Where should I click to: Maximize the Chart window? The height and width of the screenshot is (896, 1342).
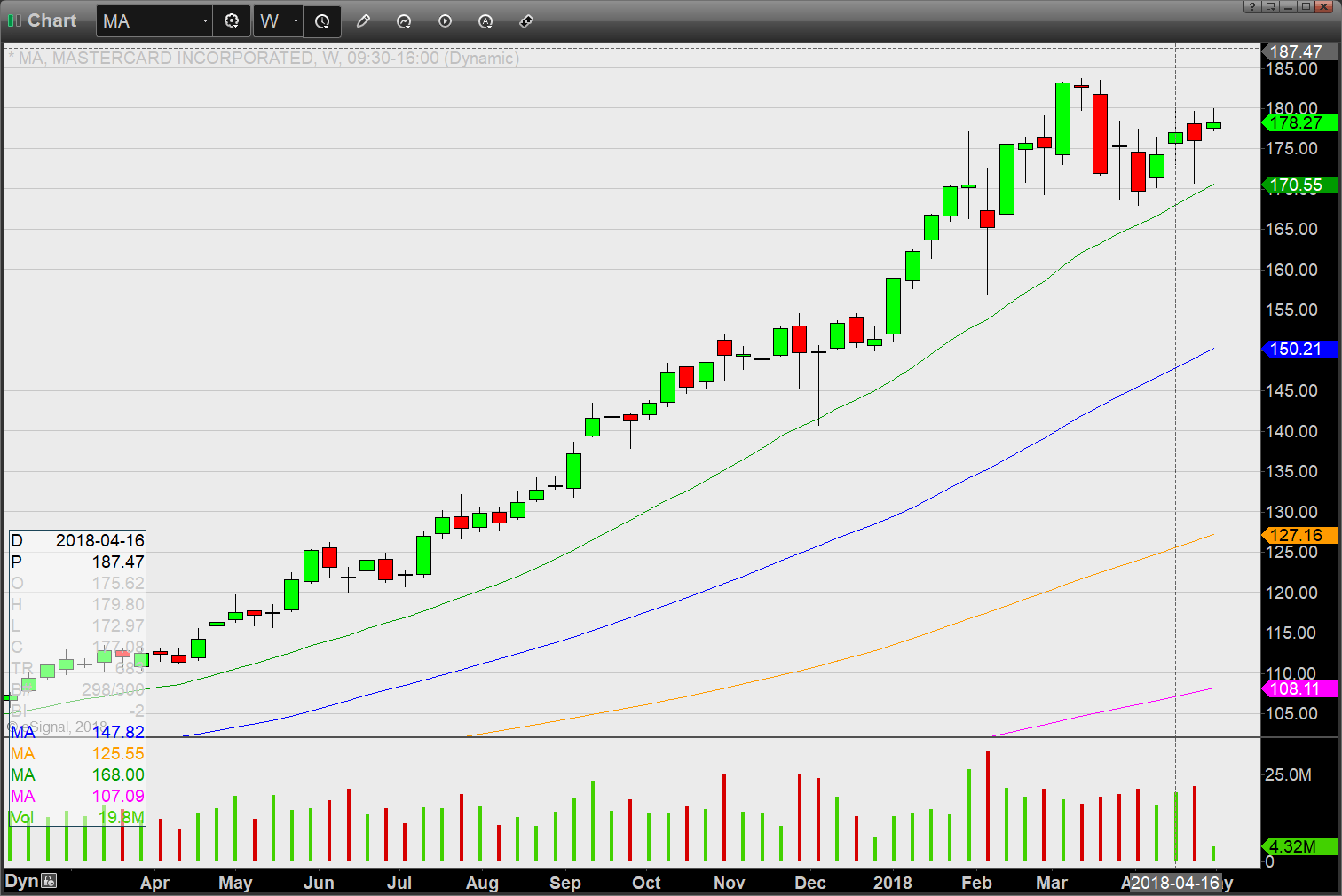pyautogui.click(x=1306, y=6)
